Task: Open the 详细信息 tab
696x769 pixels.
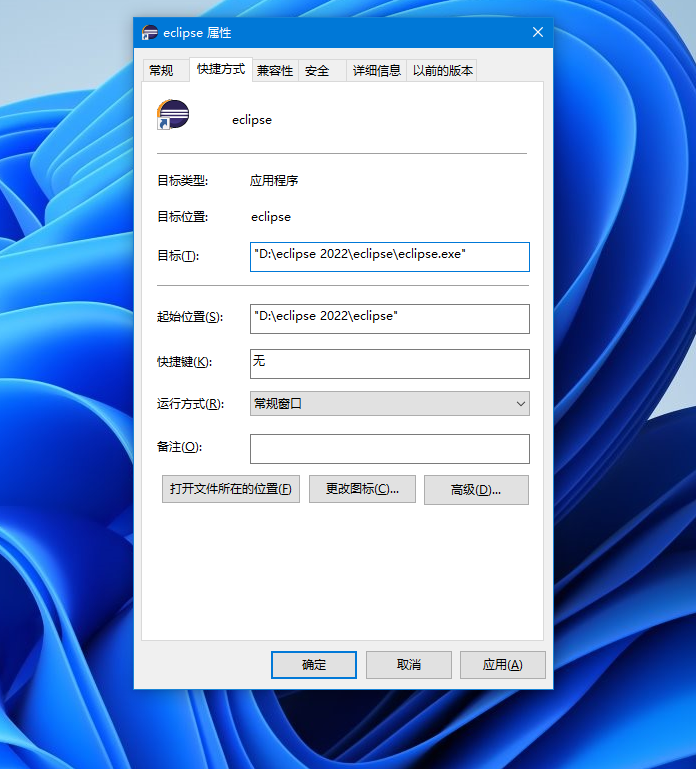Action: 377,71
